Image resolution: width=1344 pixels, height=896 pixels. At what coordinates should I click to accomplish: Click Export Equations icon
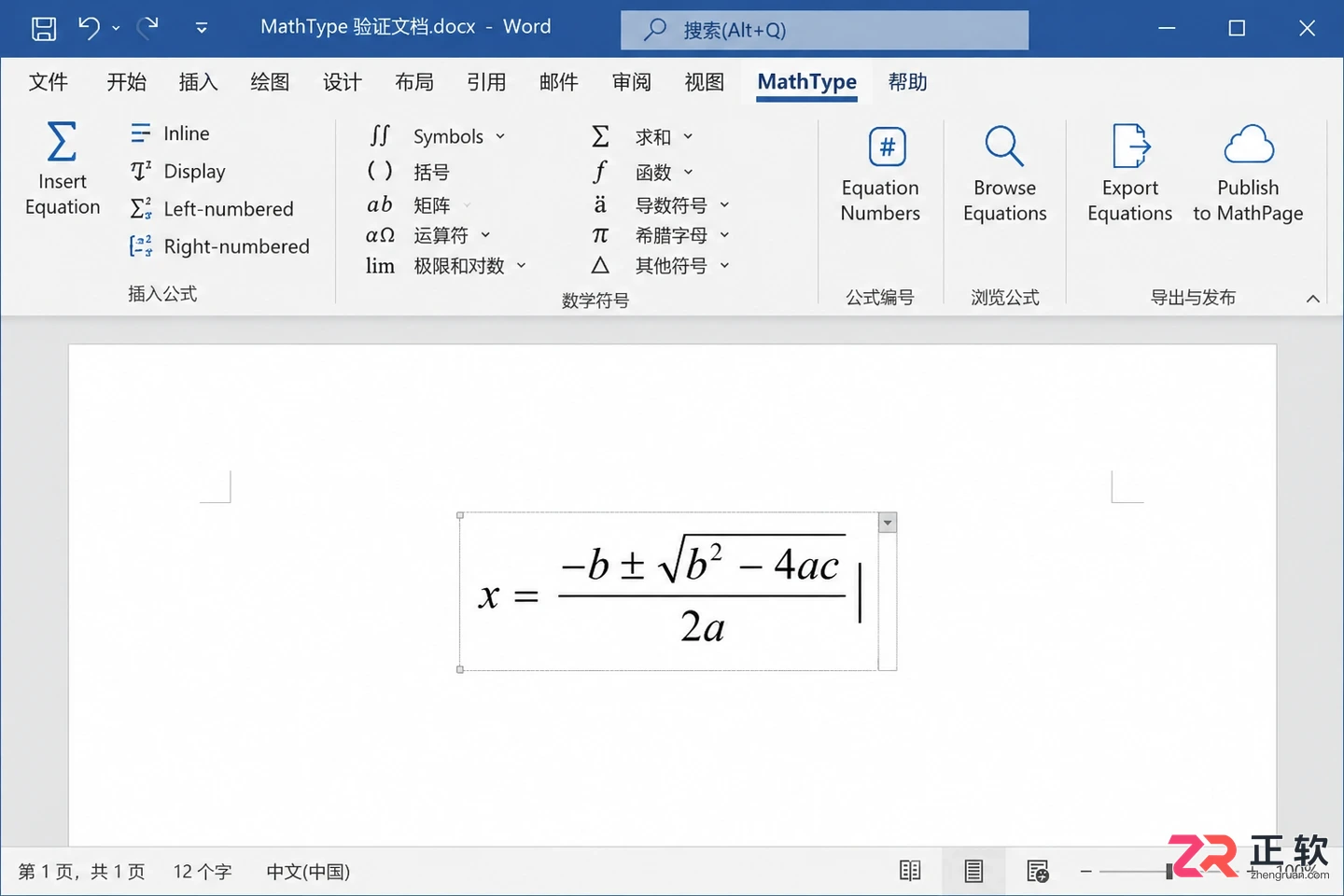click(x=1130, y=147)
